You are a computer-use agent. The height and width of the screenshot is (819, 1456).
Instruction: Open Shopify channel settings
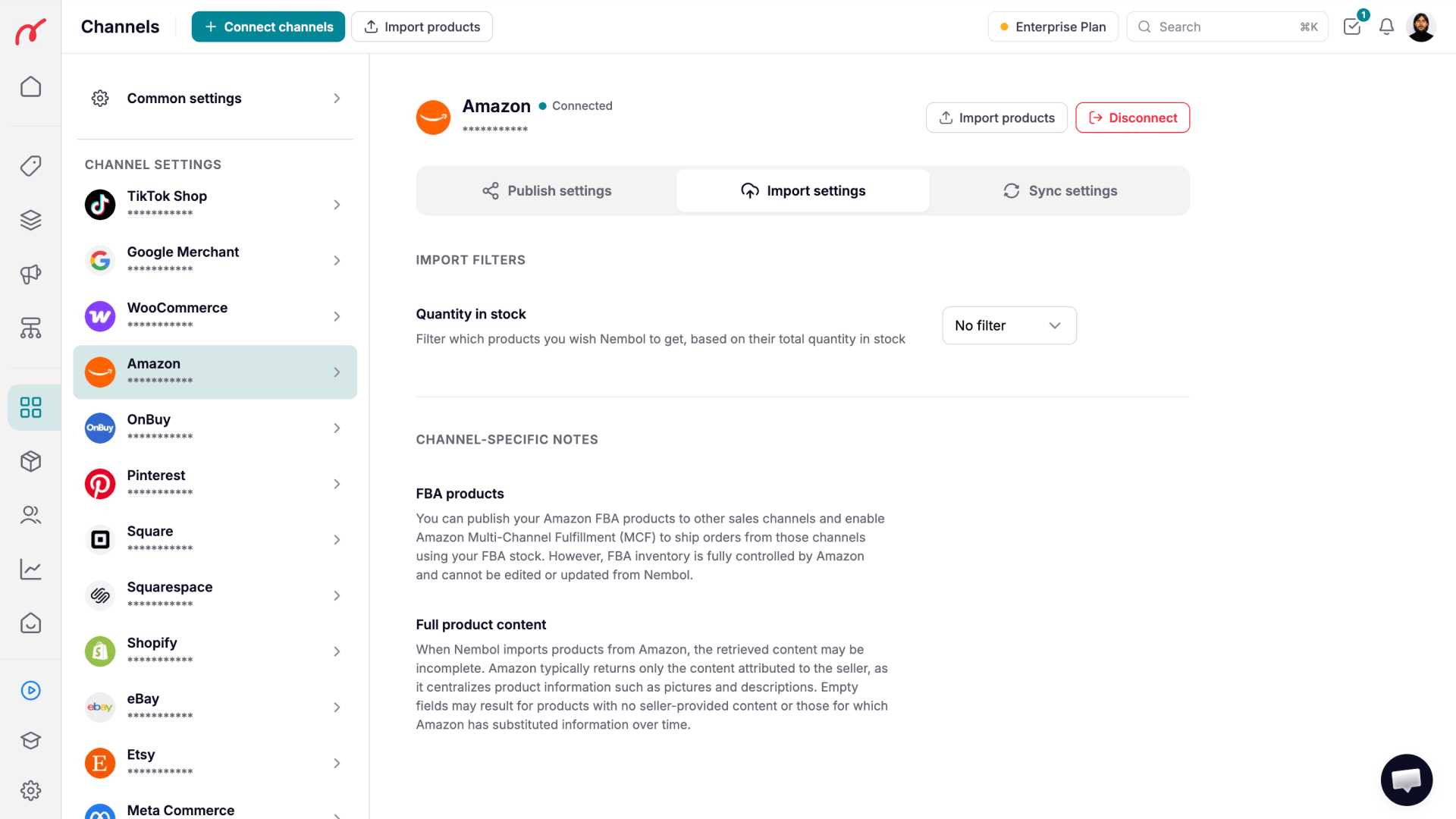pyautogui.click(x=215, y=651)
